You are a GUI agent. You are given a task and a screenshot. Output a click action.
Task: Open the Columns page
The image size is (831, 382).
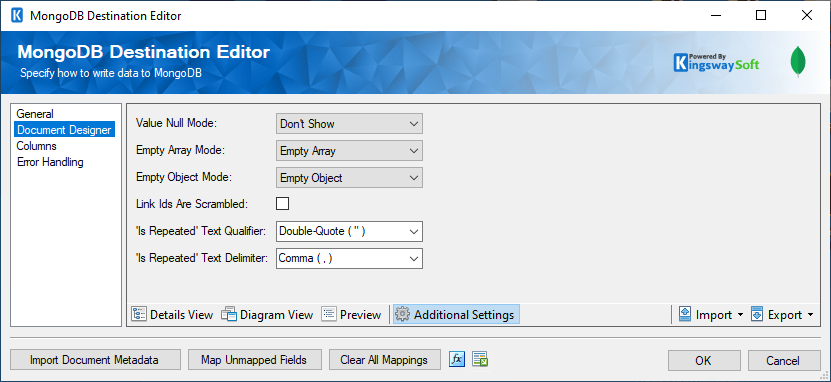click(x=37, y=146)
